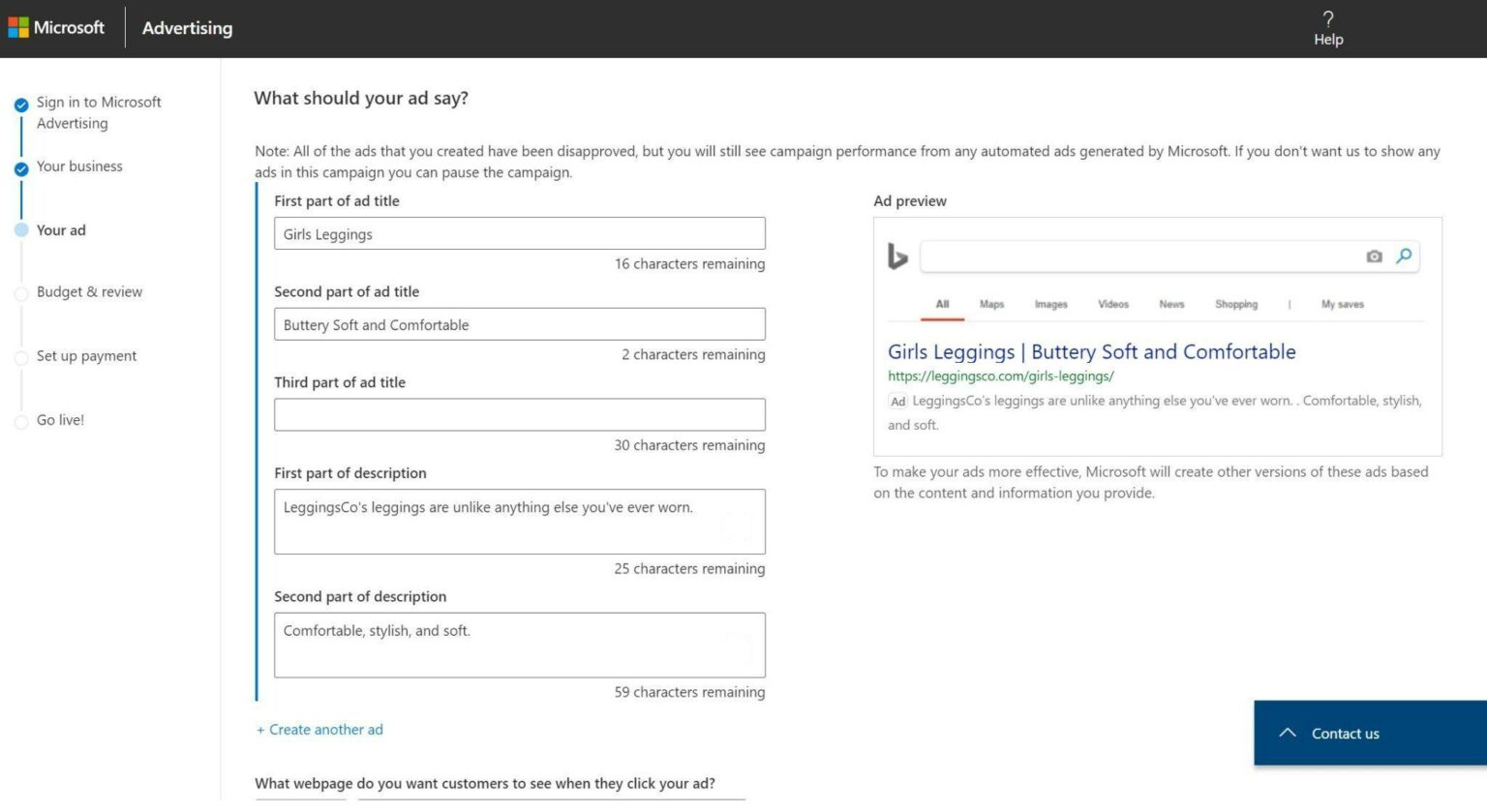Click the Third part of ad title field

coord(519,414)
